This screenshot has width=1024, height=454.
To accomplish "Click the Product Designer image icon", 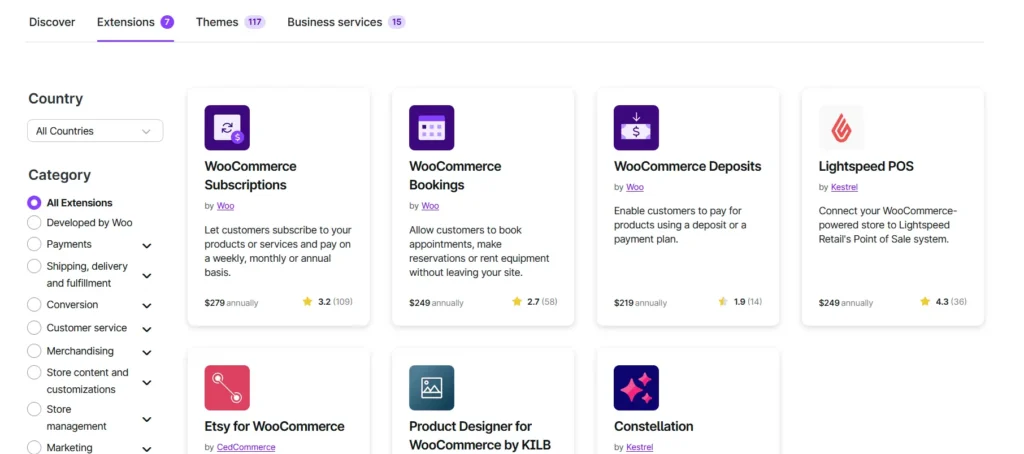I will pos(431,388).
